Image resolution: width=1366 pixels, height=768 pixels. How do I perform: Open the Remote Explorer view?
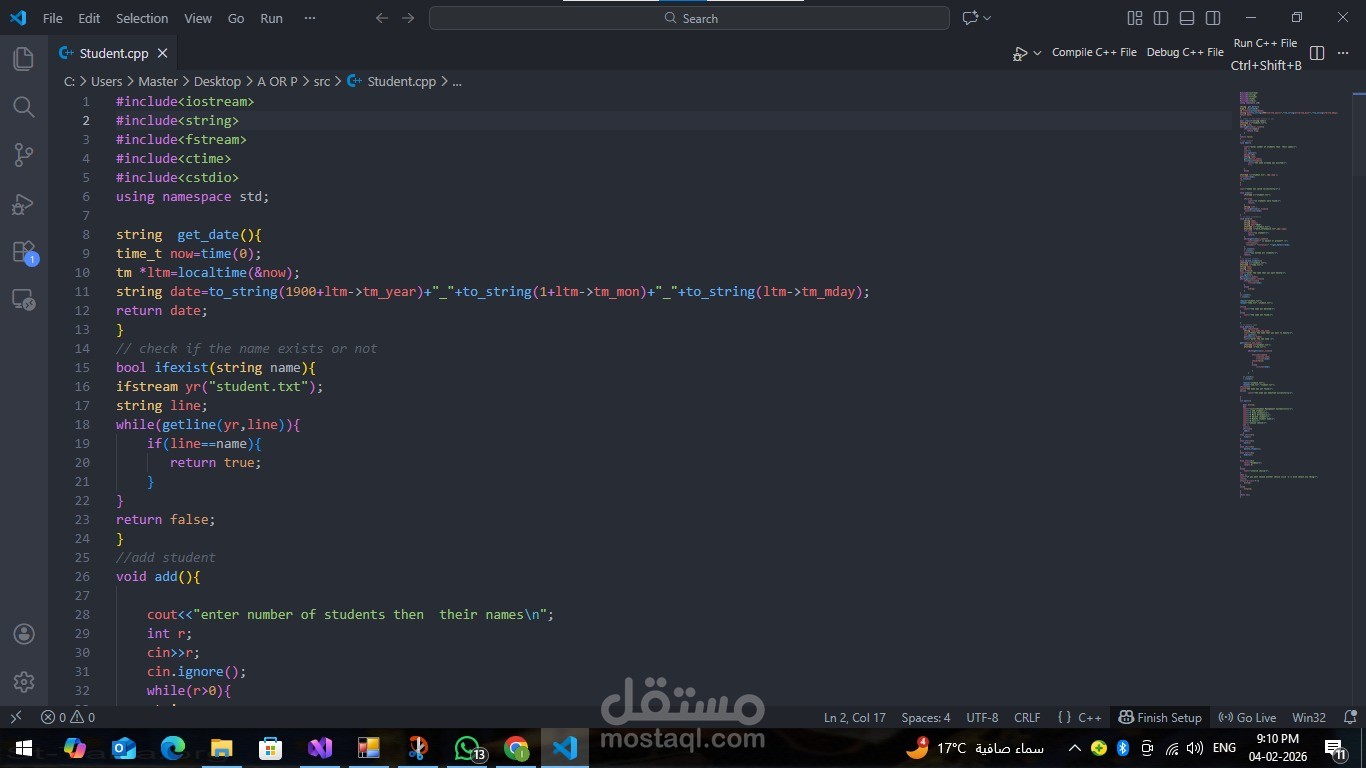point(24,300)
